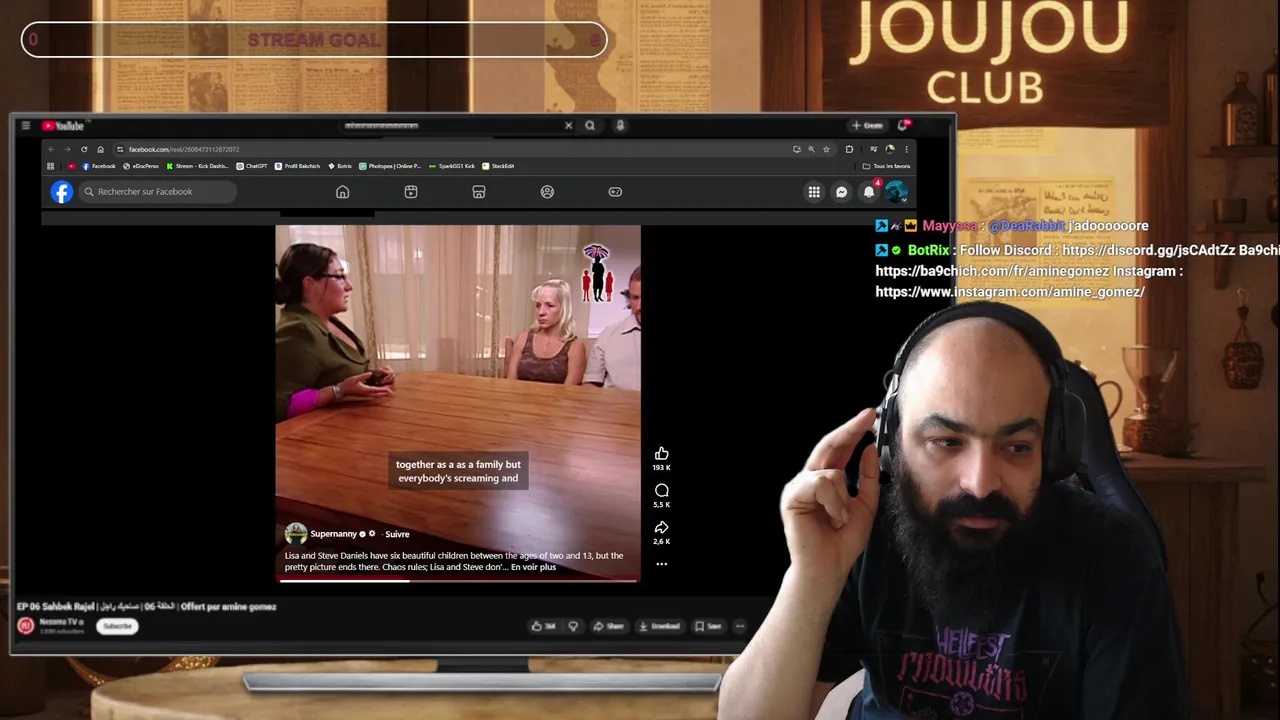Open the reel's three-dot options
Screen dimensions: 1280x720
[x=661, y=564]
